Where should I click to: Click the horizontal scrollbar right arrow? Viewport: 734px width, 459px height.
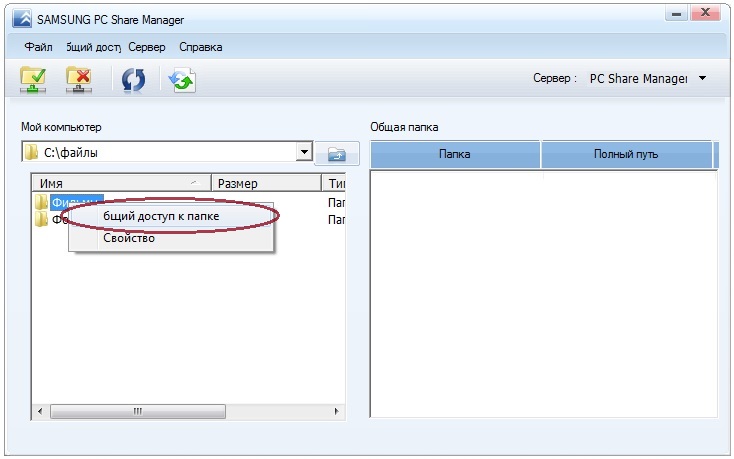coord(336,411)
